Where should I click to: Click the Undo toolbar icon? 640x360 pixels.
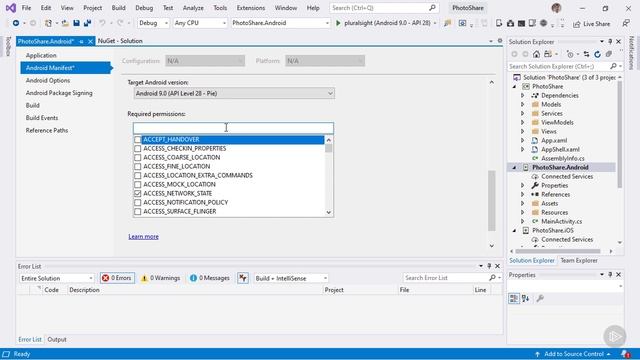point(102,23)
